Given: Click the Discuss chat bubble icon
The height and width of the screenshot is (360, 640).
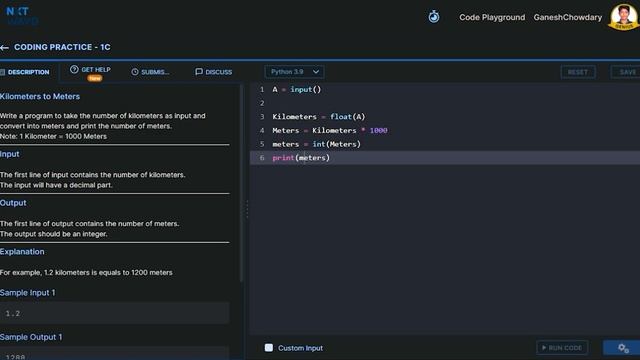Looking at the screenshot, I should click(199, 72).
